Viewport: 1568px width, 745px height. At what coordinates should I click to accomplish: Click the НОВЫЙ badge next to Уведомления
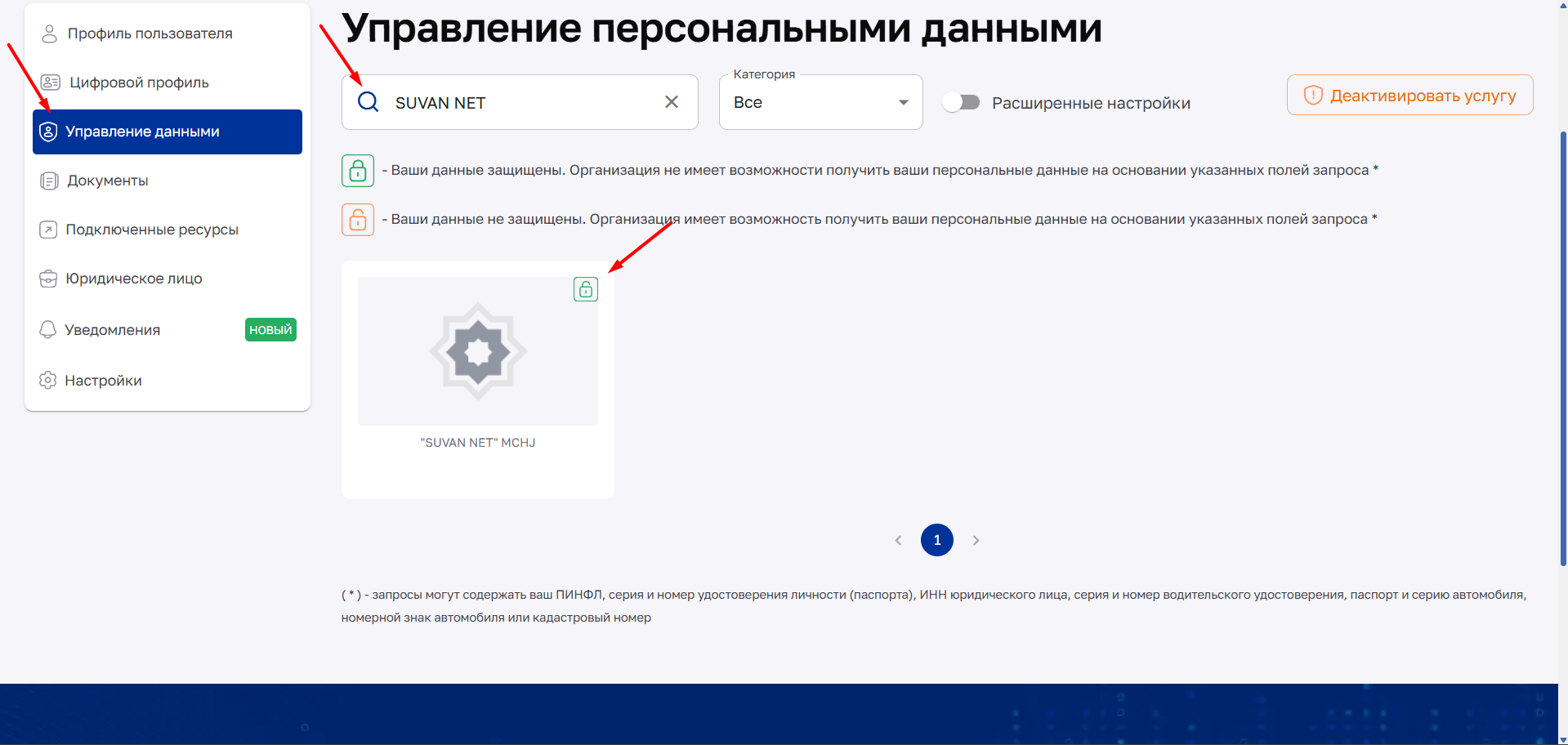point(270,329)
